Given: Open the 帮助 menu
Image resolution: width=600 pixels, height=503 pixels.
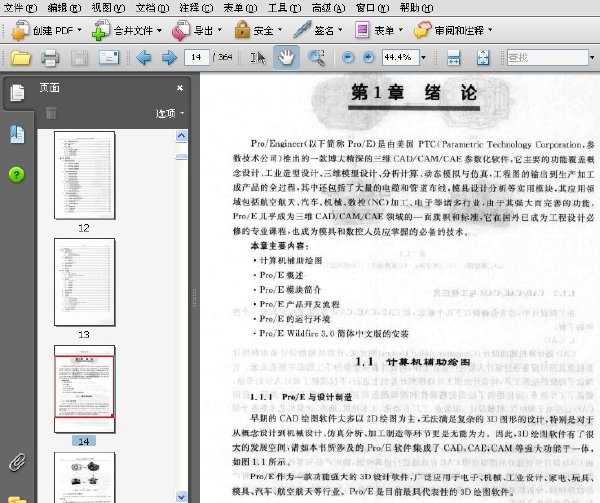Looking at the screenshot, I should pyautogui.click(x=416, y=7).
